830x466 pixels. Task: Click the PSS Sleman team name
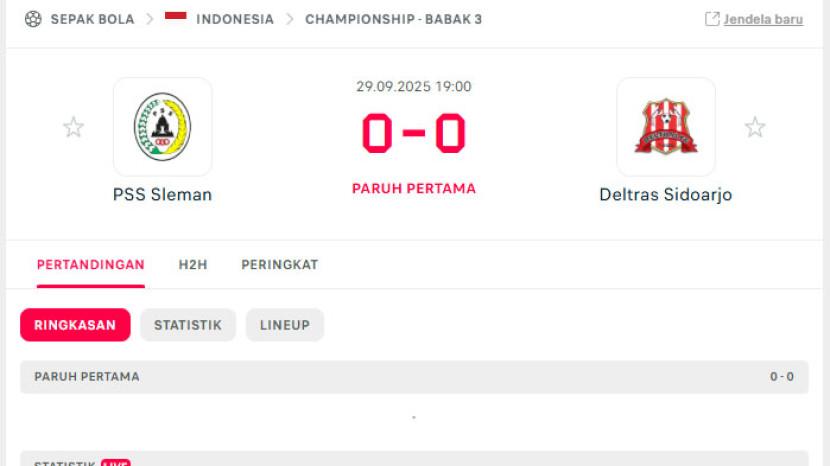pyautogui.click(x=162, y=195)
